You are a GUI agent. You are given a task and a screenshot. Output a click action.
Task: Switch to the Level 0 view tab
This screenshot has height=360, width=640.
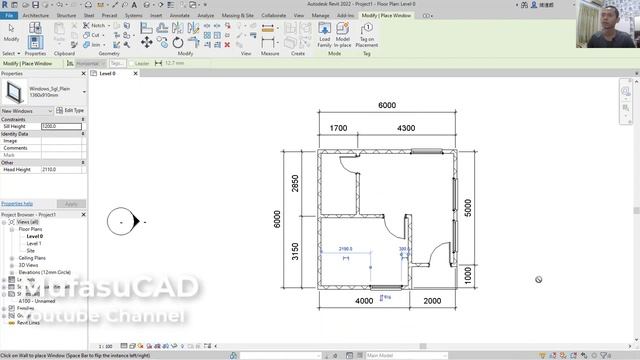coord(108,73)
